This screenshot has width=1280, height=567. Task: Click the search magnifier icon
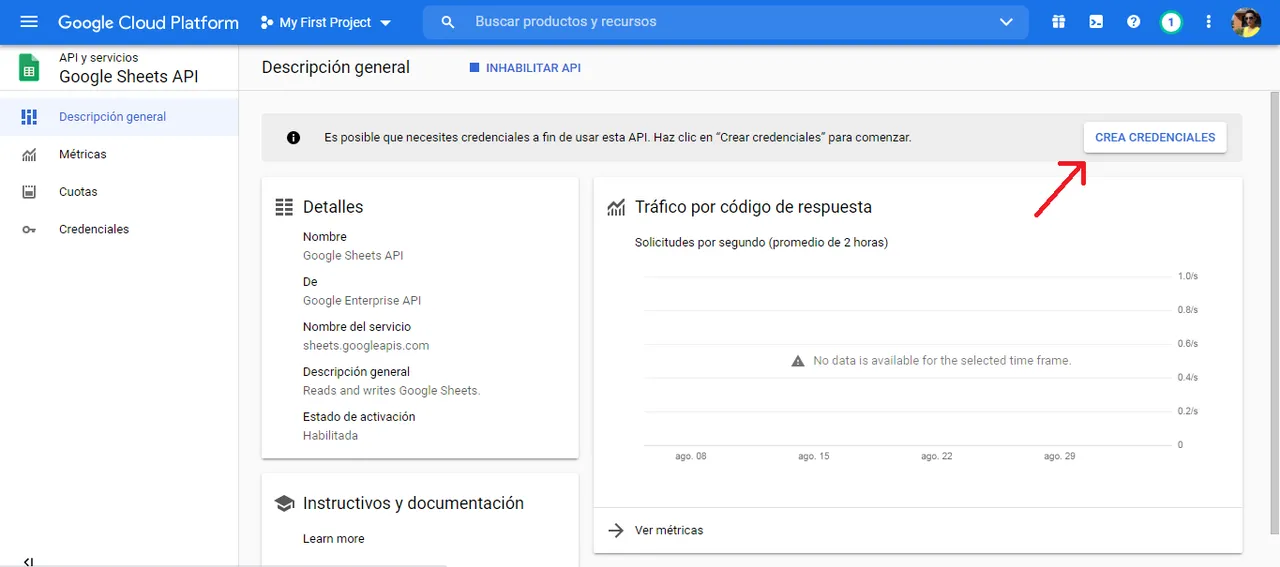(448, 22)
